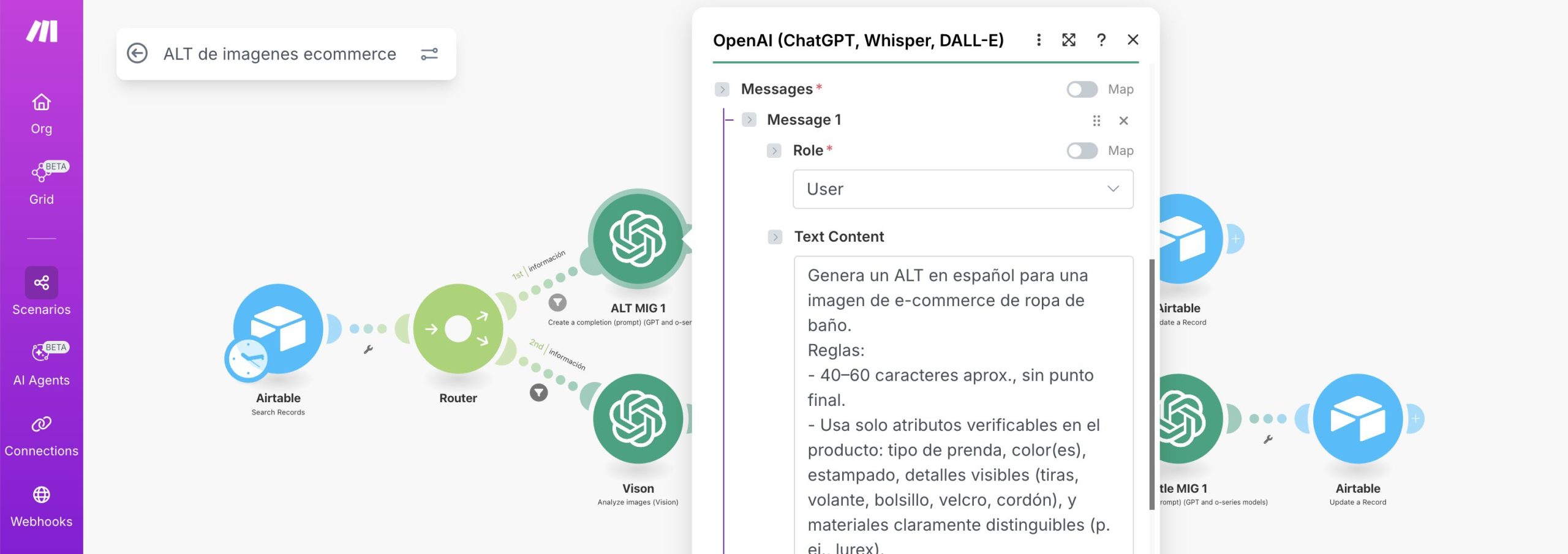Open scenario settings sliders icon
This screenshot has width=1568, height=554.
[x=429, y=54]
